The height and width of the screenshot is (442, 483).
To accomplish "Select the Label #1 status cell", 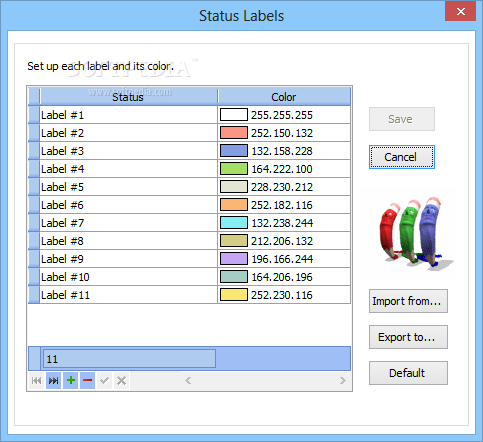I will (128, 115).
